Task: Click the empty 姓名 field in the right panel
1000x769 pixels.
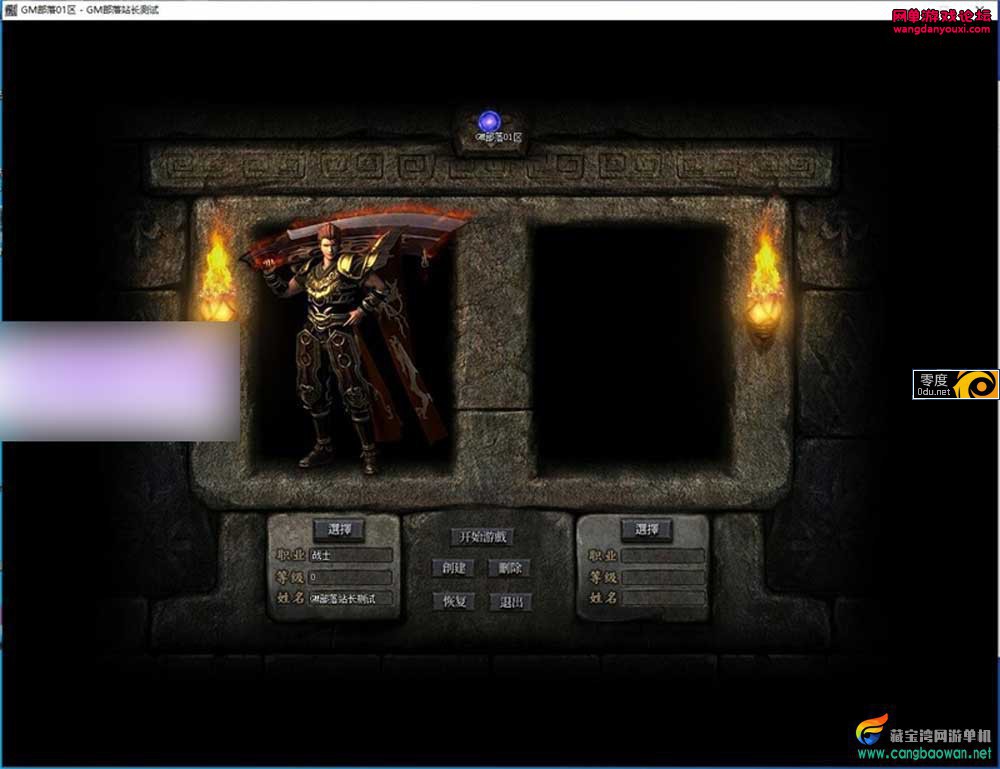Action: coord(663,598)
